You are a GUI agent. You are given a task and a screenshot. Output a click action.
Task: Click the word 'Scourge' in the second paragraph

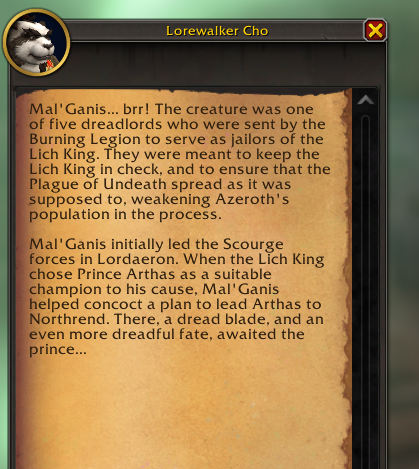(x=253, y=244)
